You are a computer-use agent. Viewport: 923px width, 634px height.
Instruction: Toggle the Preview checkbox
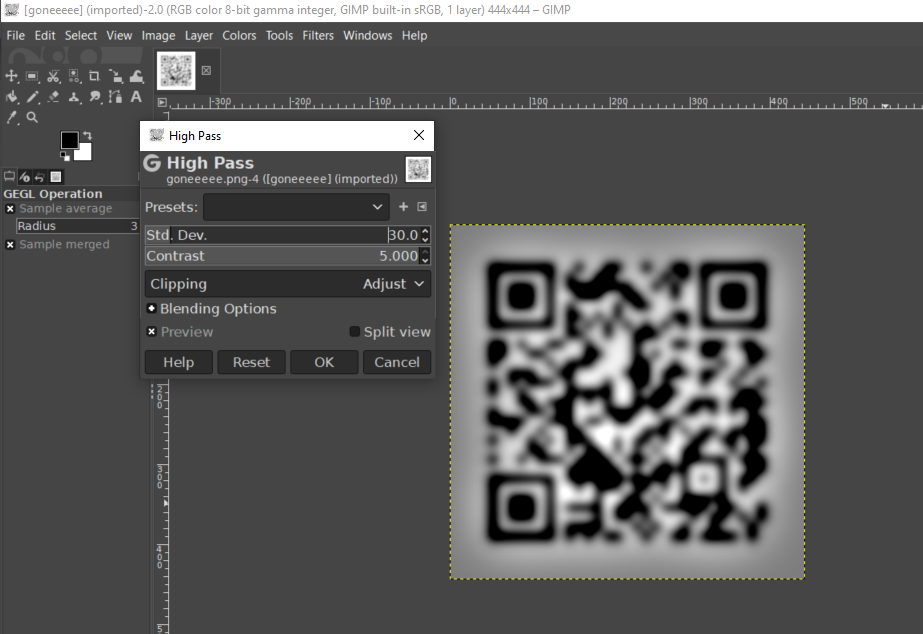[152, 332]
